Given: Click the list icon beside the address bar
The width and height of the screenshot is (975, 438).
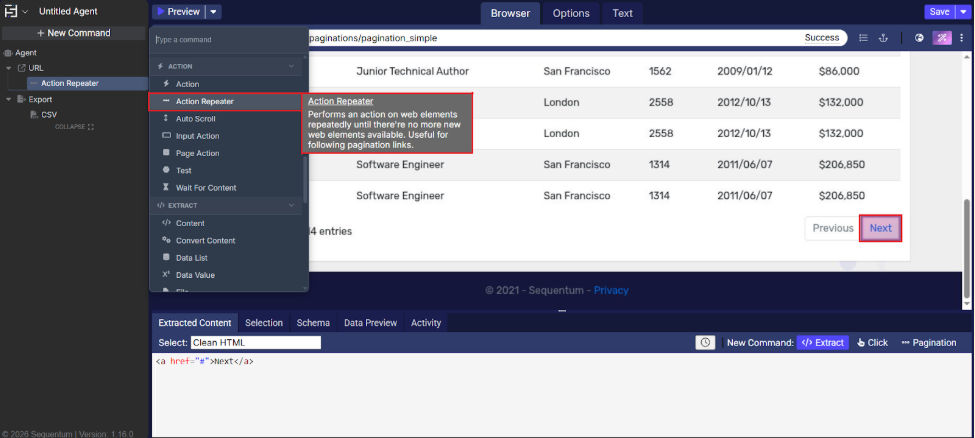Looking at the screenshot, I should point(863,38).
